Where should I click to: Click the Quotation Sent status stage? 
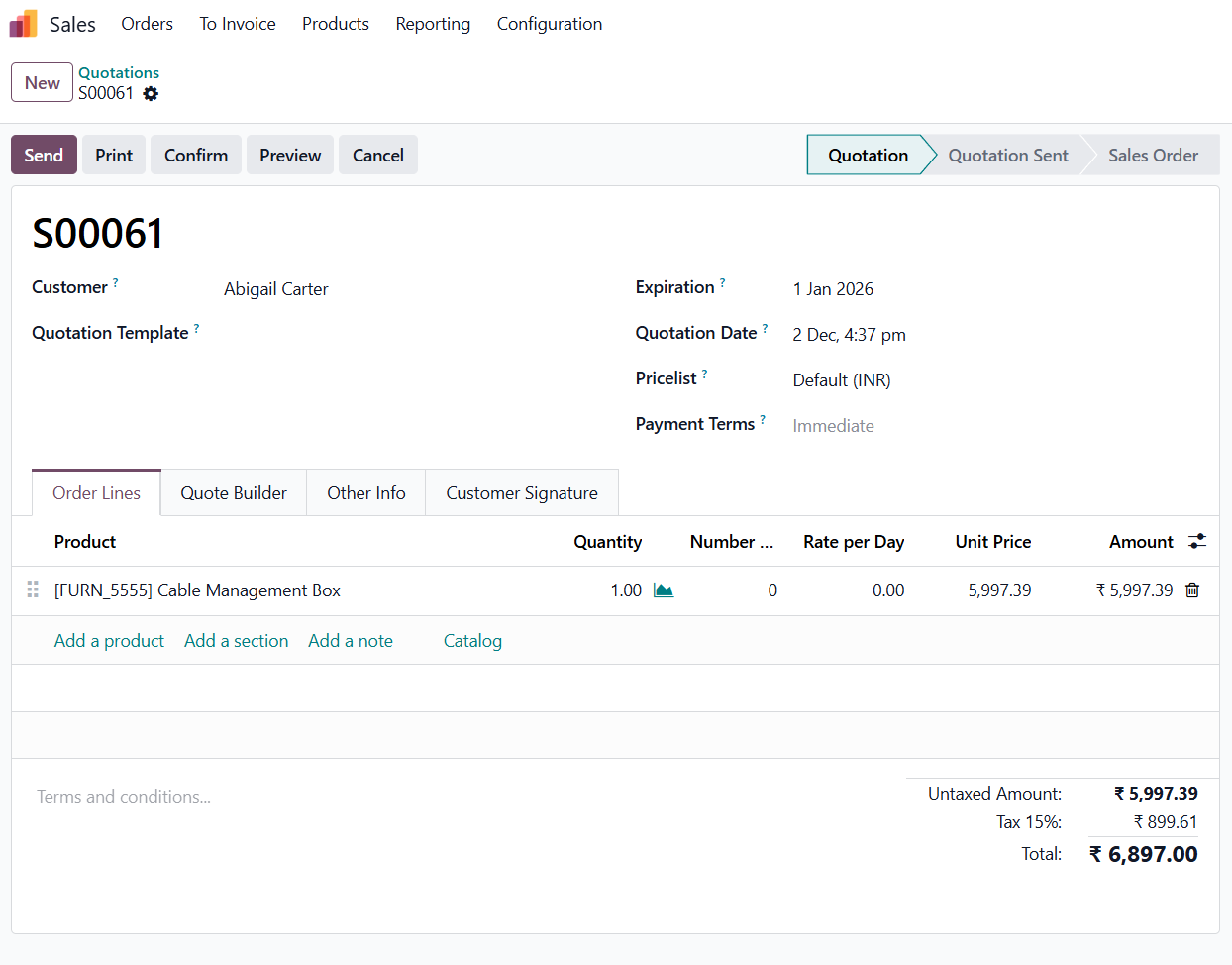[x=1007, y=156]
